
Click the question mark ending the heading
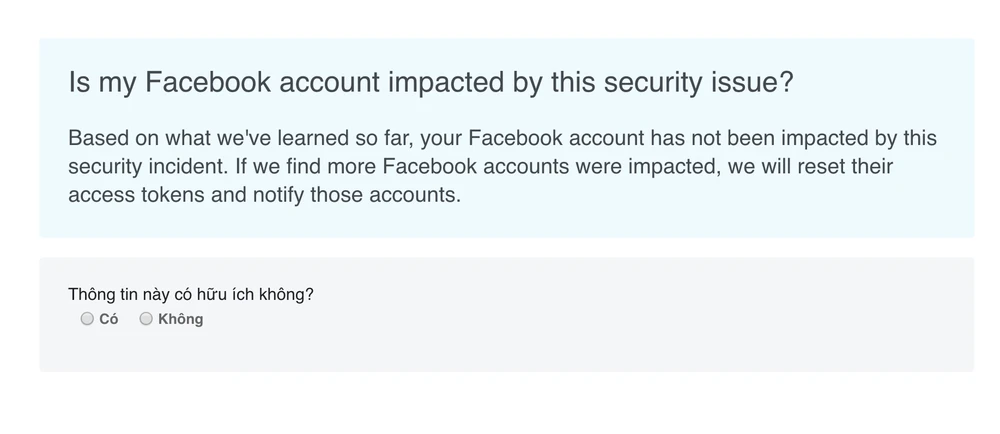(x=785, y=83)
